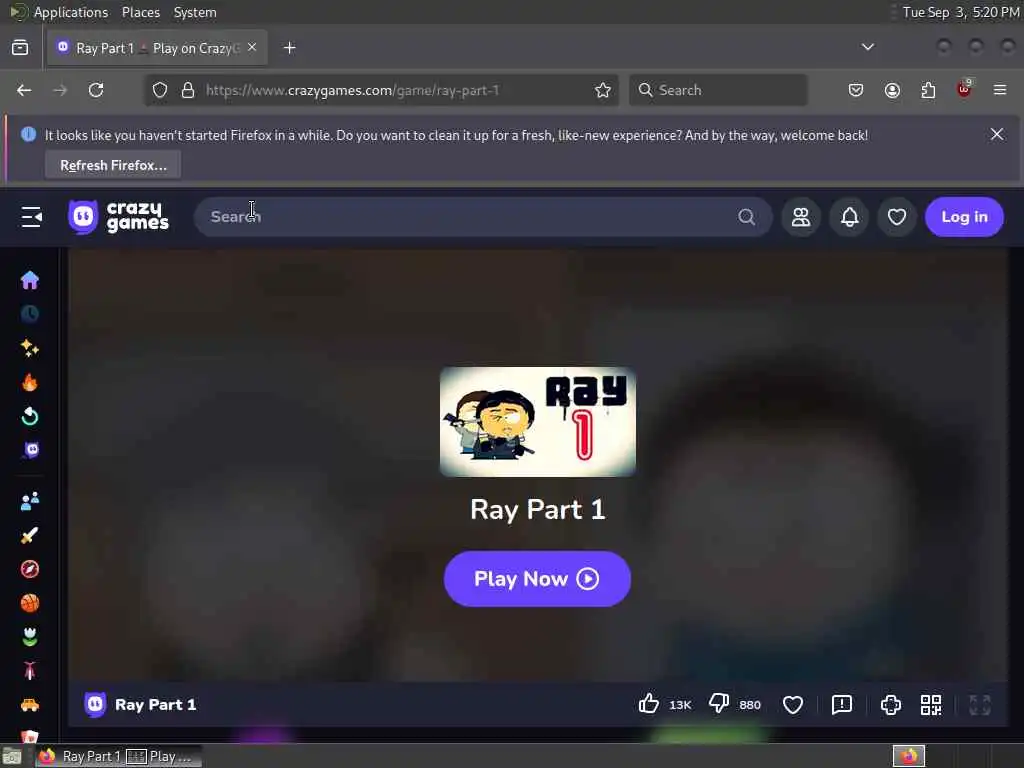Focus the Firefox toolbar search box
Image resolution: width=1024 pixels, height=768 pixels.
tap(718, 90)
